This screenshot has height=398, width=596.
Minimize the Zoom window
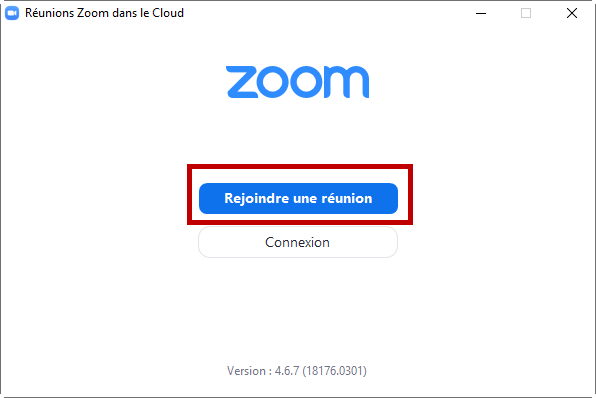[x=481, y=13]
